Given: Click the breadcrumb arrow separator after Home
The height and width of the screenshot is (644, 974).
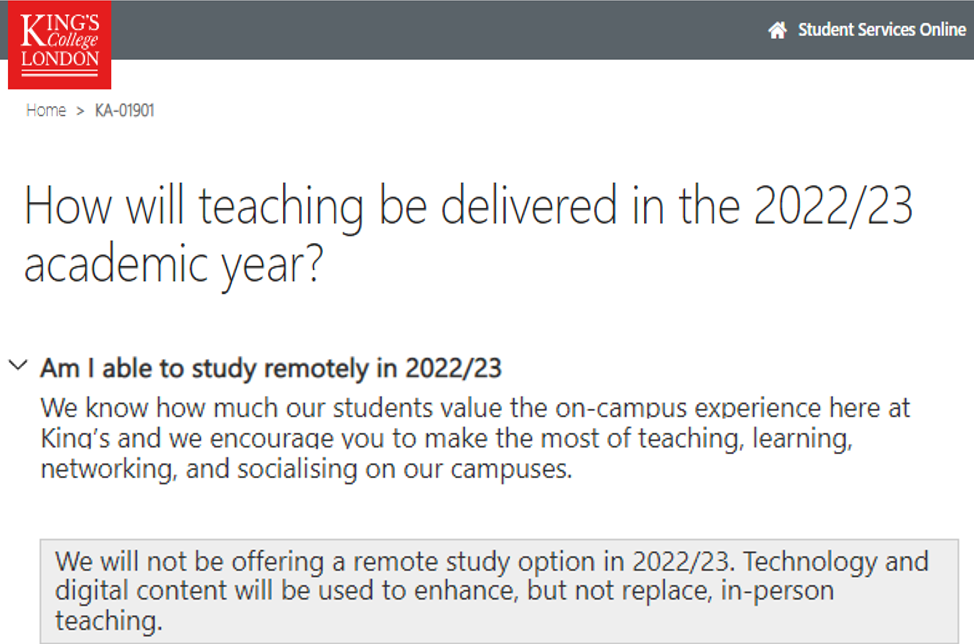Looking at the screenshot, I should coord(80,110).
